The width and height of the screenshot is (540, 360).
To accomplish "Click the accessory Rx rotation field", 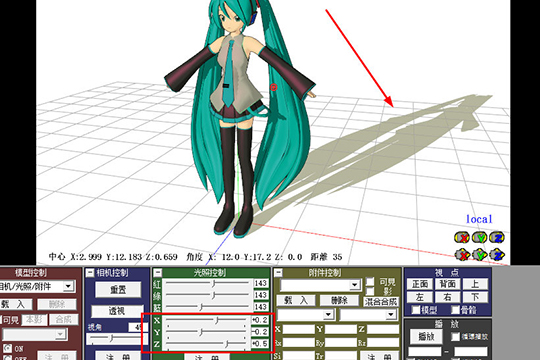I will point(298,343).
